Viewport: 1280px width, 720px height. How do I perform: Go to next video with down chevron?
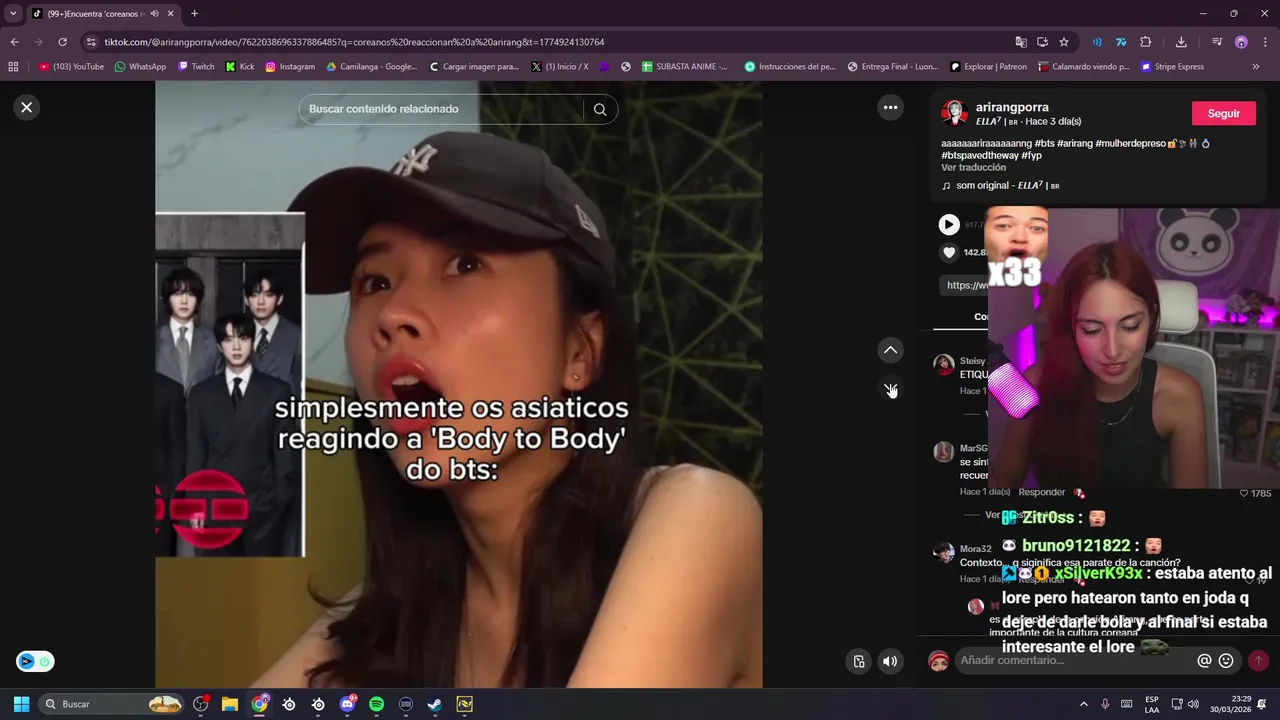[x=890, y=389]
